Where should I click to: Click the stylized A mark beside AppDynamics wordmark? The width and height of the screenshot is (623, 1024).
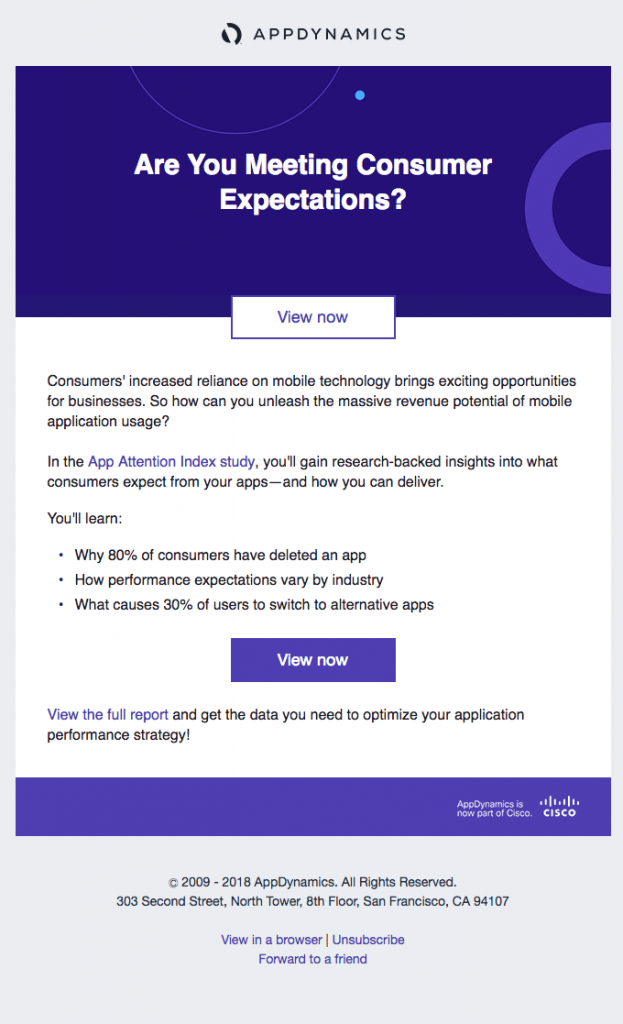click(230, 33)
